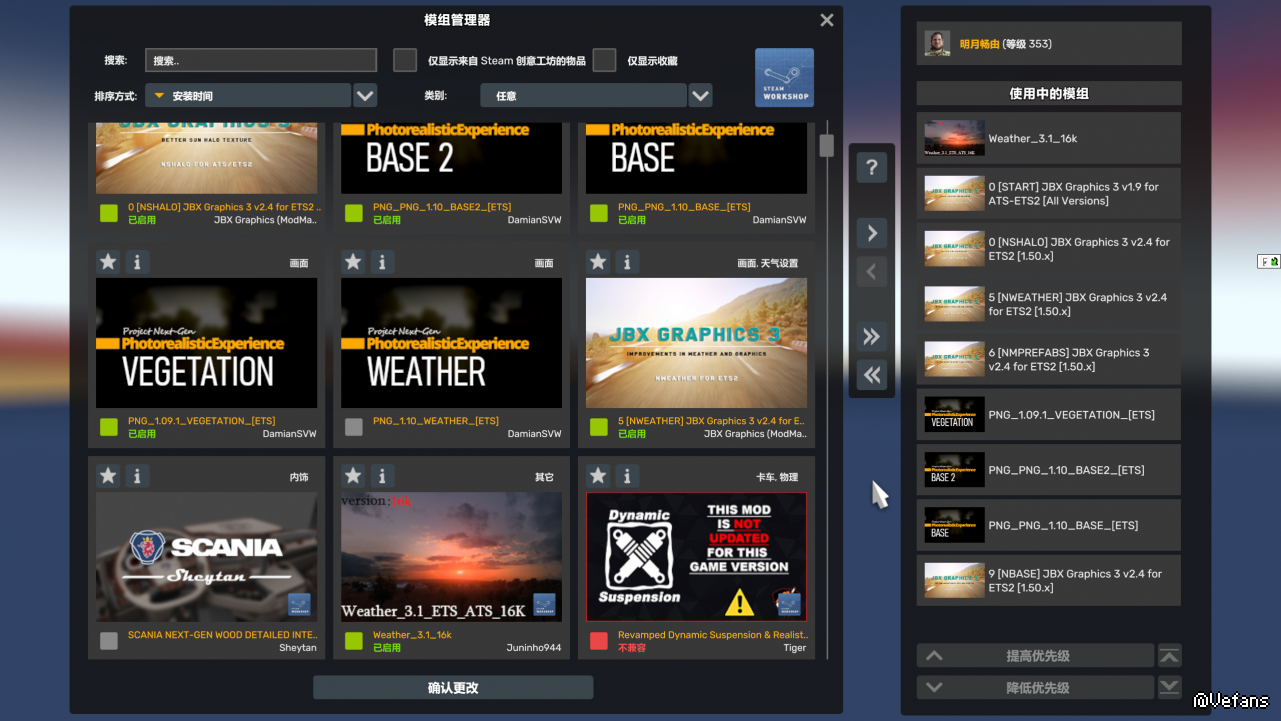The width and height of the screenshot is (1281, 721).
Task: Click the 提高优先级 raise priority button
Action: [1036, 656]
